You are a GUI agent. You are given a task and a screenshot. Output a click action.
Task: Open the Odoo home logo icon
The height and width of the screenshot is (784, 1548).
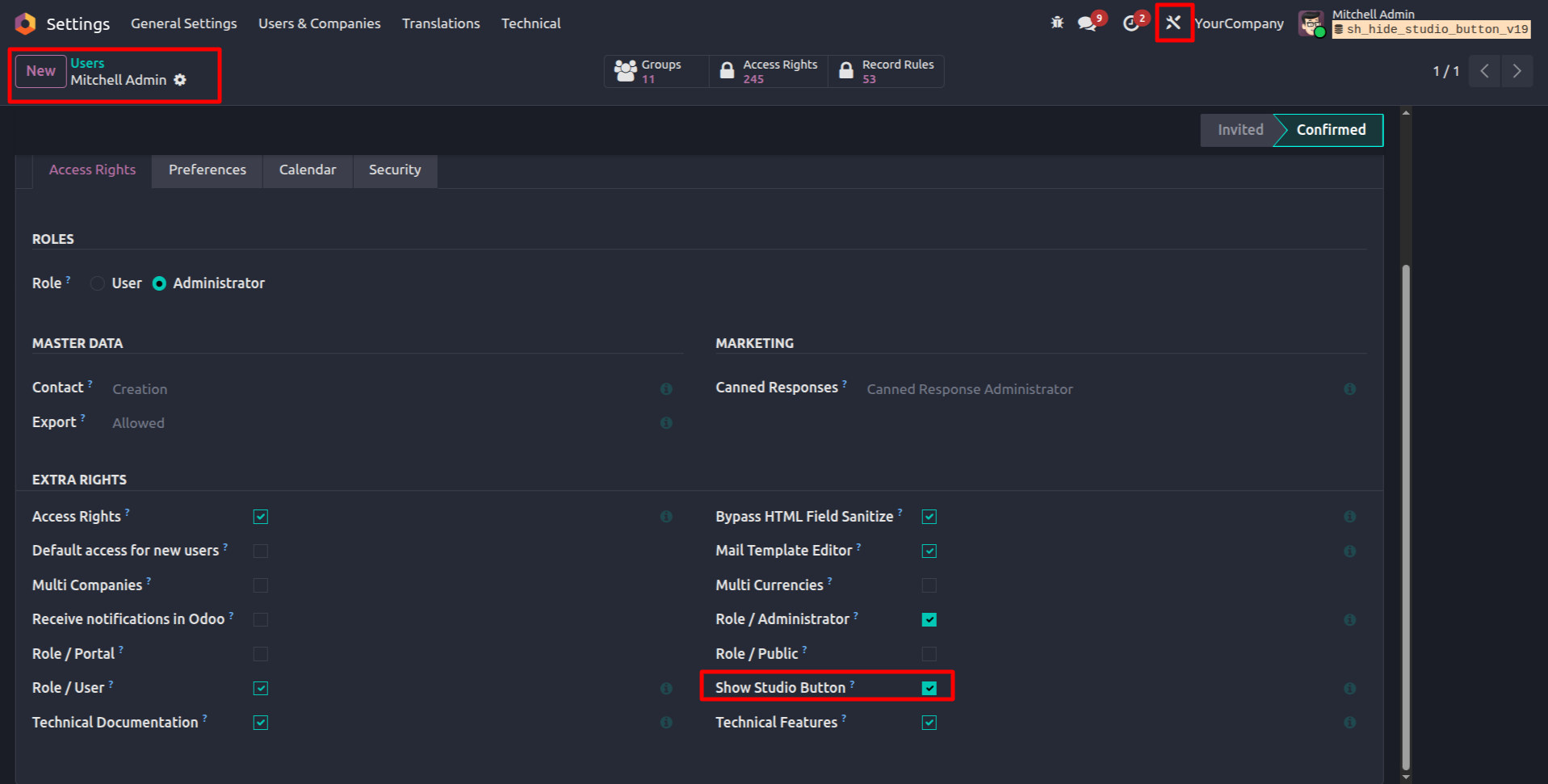coord(25,23)
